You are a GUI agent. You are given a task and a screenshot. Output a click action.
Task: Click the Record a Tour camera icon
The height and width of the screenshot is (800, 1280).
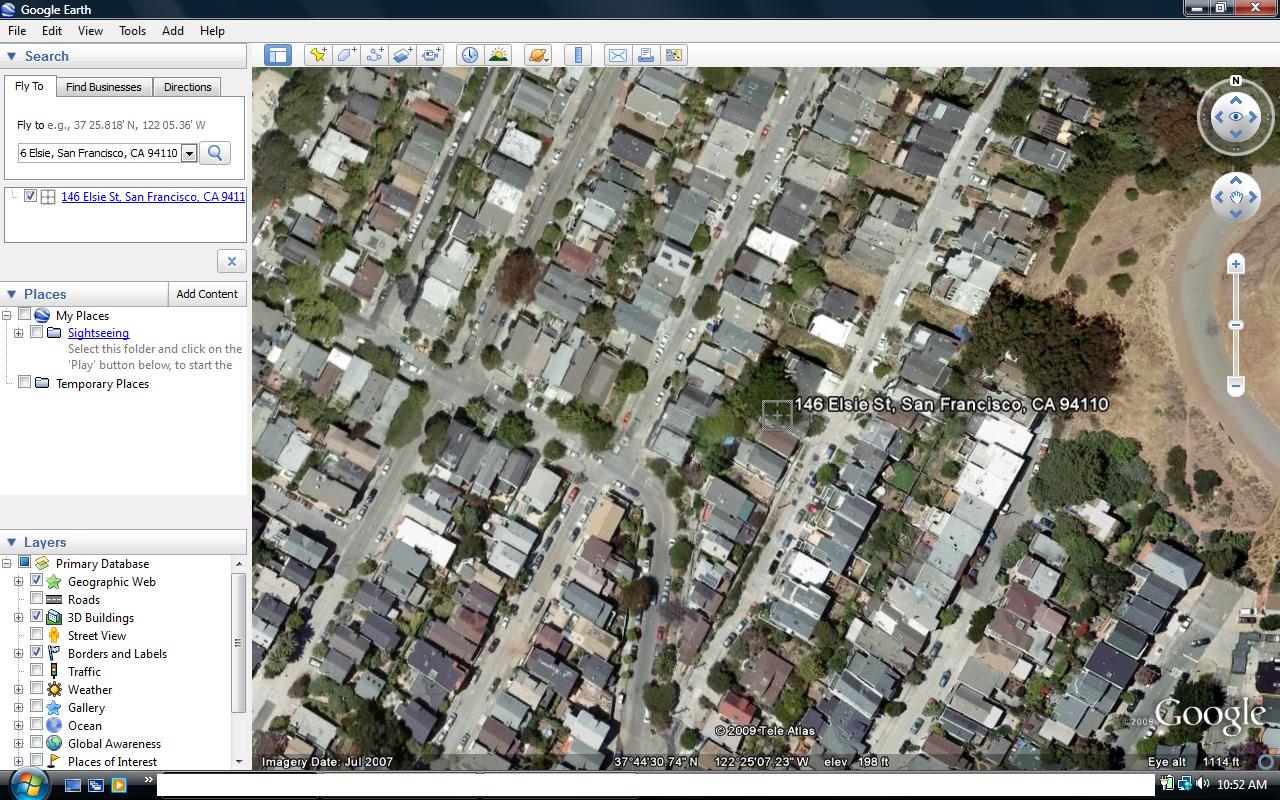(x=431, y=55)
